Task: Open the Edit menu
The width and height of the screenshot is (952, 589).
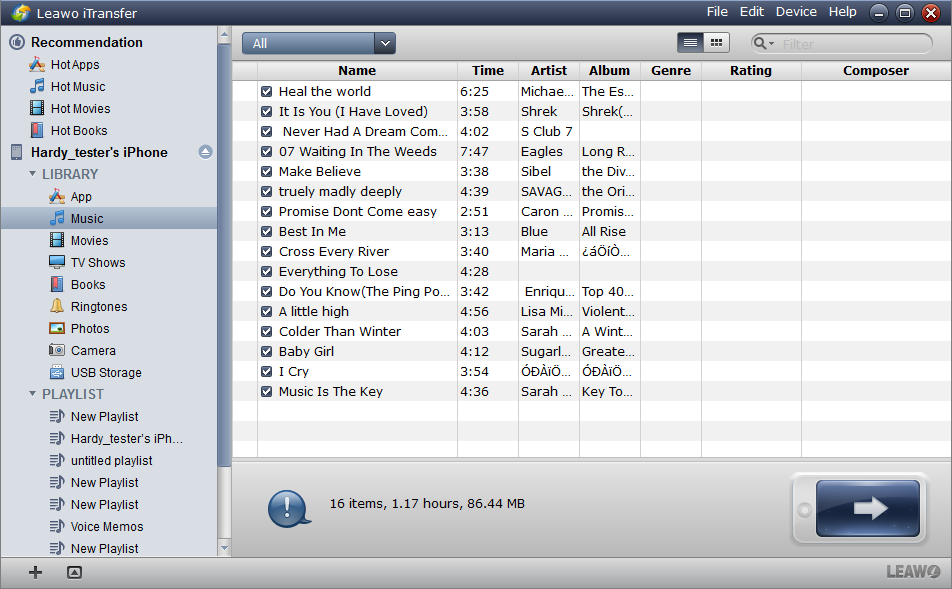Action: point(752,12)
